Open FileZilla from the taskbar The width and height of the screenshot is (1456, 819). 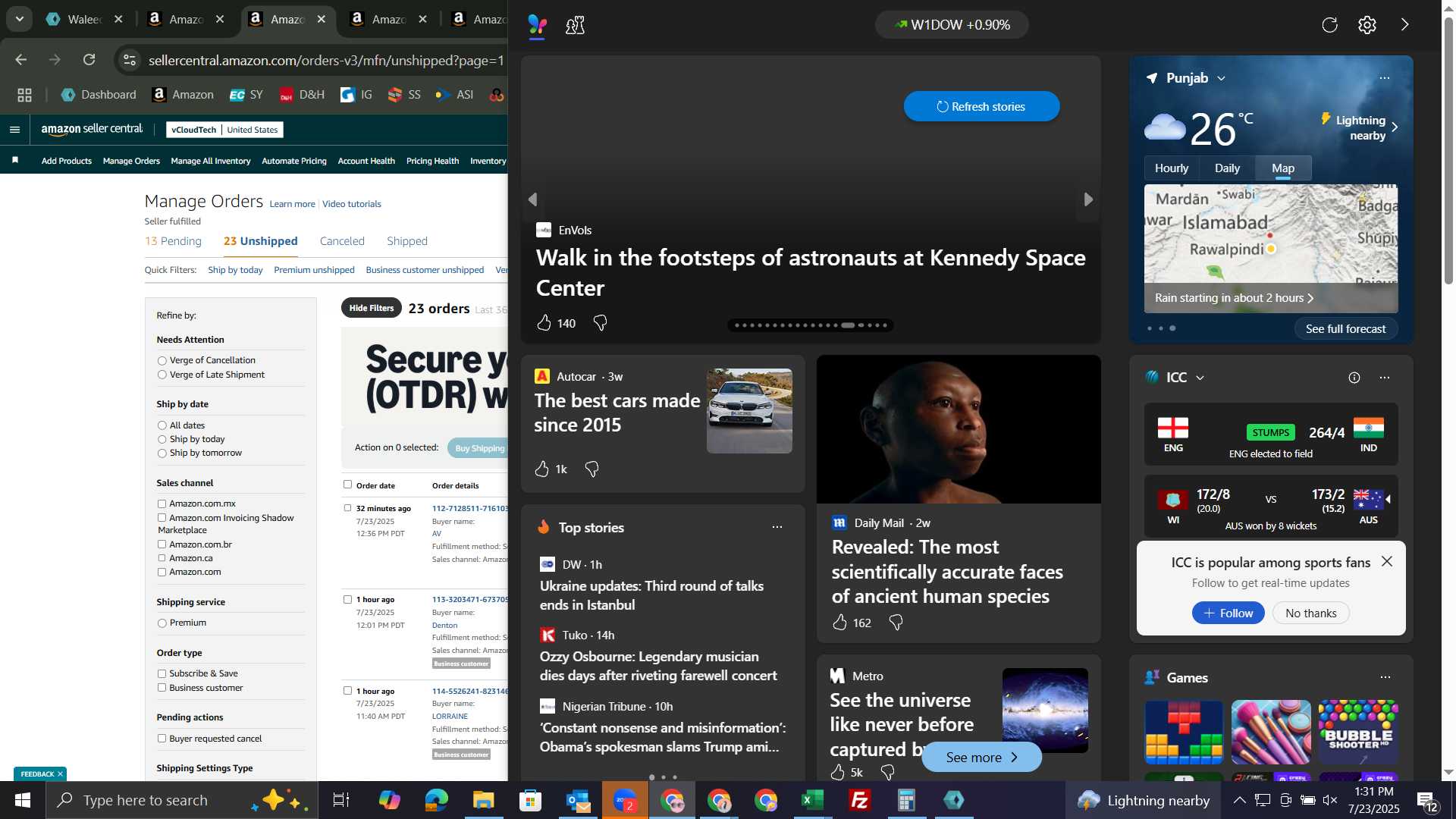(860, 800)
